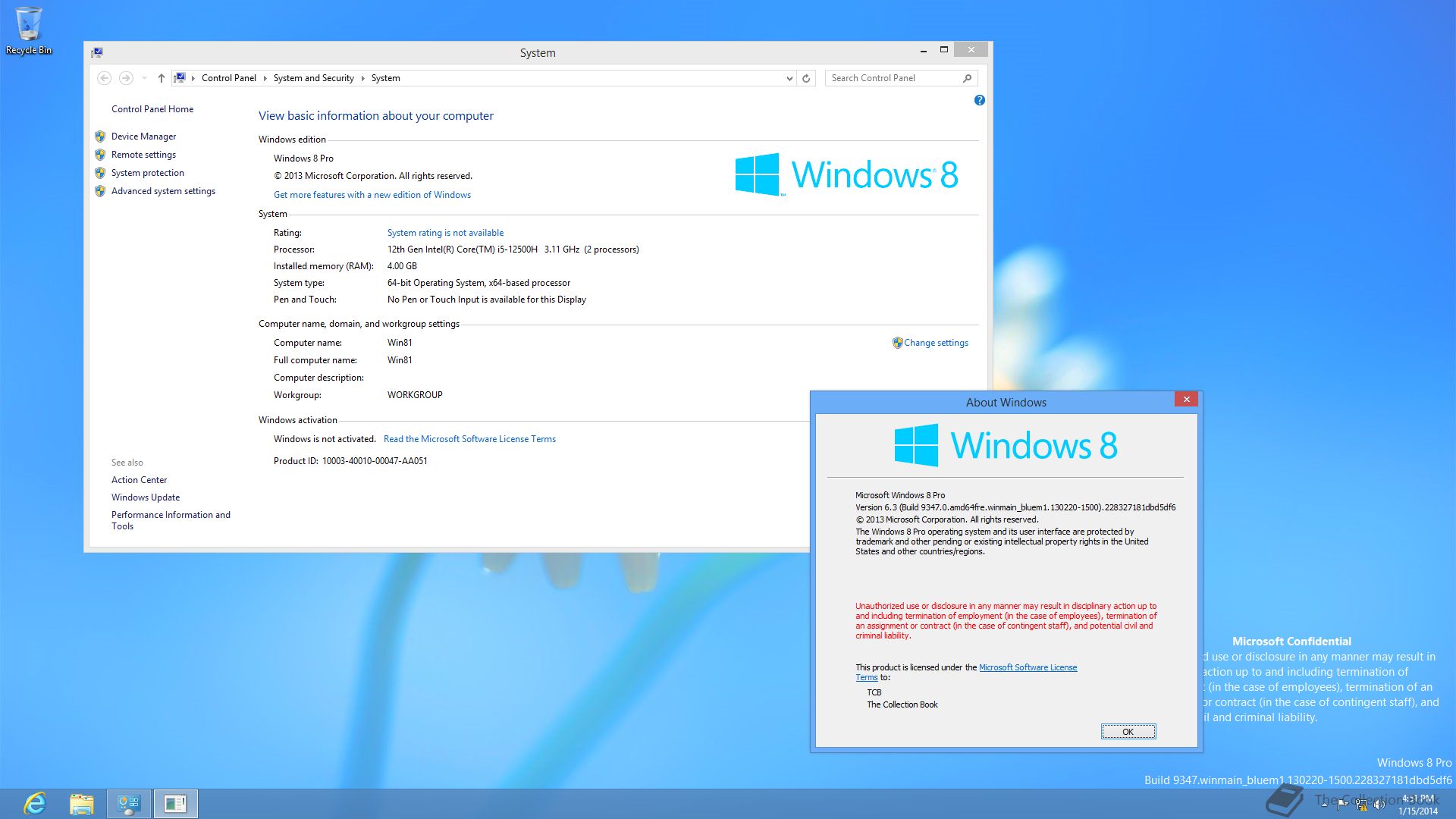Close the System window
Screen dimensions: 1456x819
pos(971,50)
